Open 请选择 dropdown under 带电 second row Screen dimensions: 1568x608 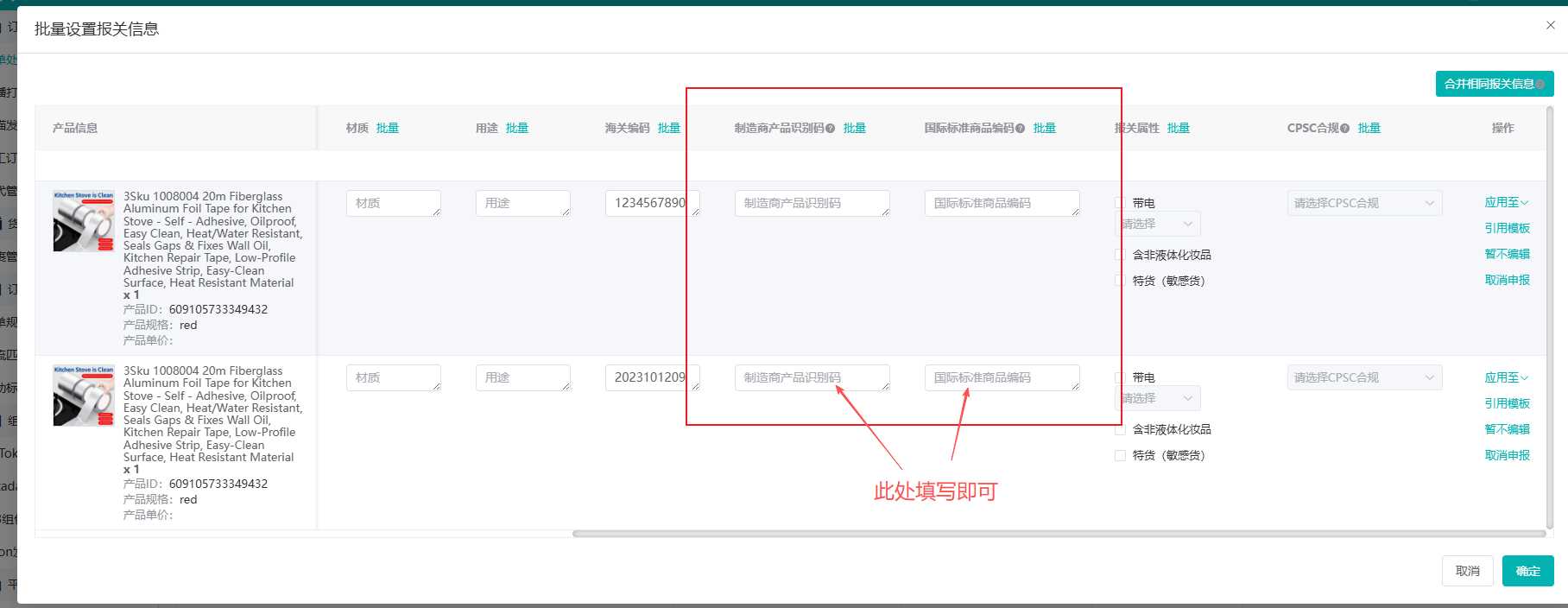(1158, 398)
